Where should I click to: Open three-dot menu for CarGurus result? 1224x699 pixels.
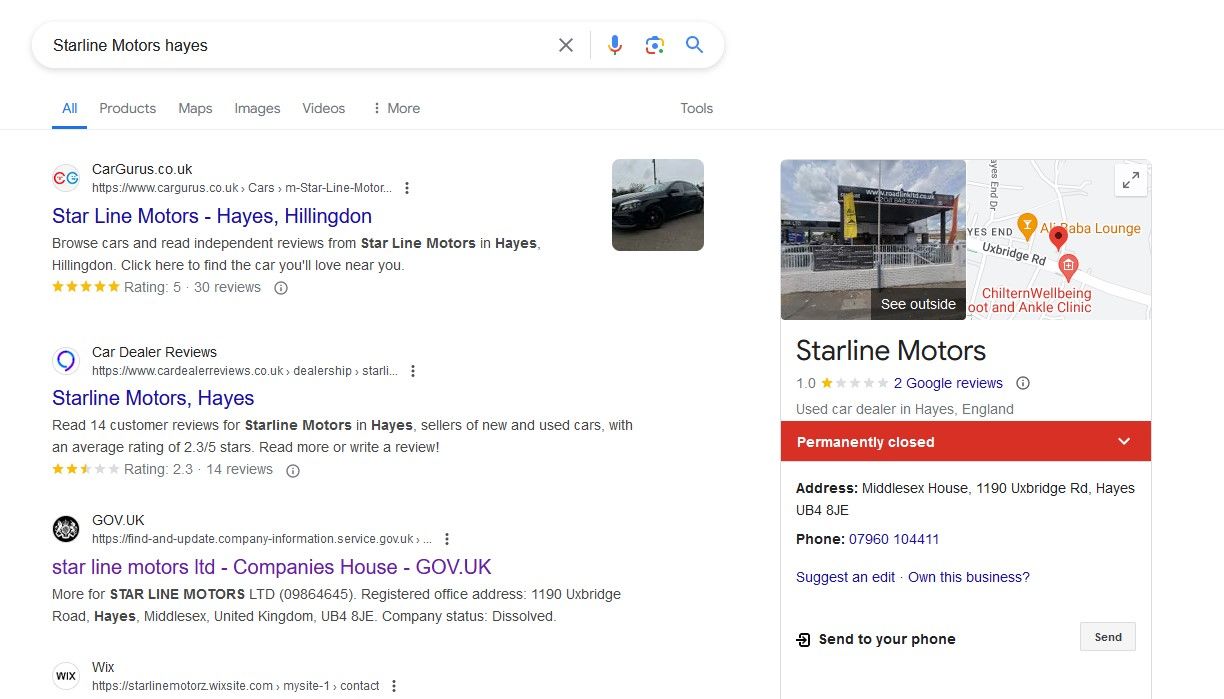[407, 188]
